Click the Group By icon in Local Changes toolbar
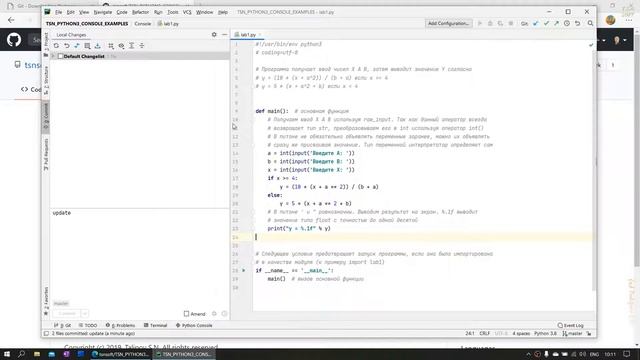 coord(111,46)
